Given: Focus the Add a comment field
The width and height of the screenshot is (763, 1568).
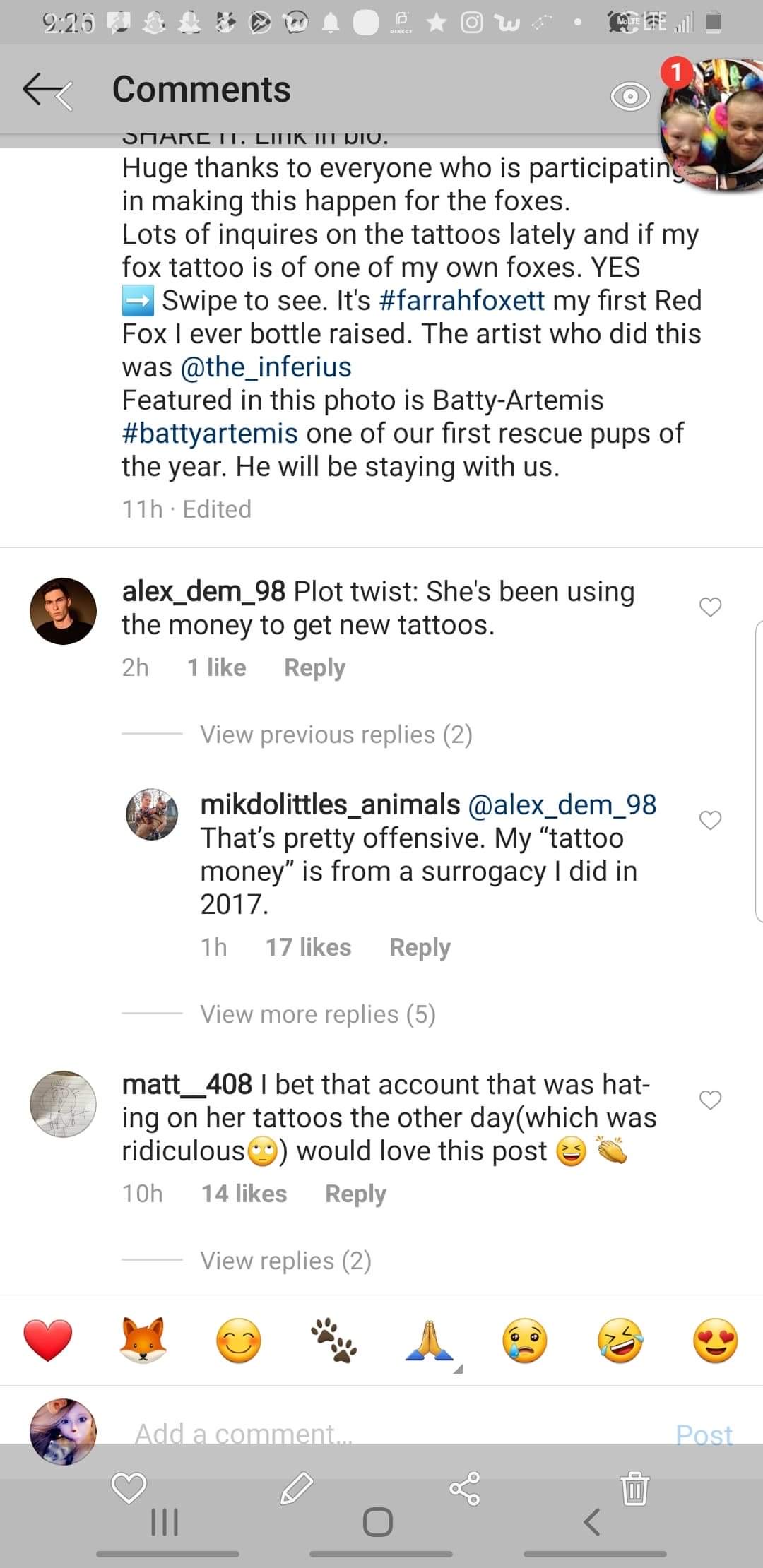Looking at the screenshot, I should pos(381,1434).
